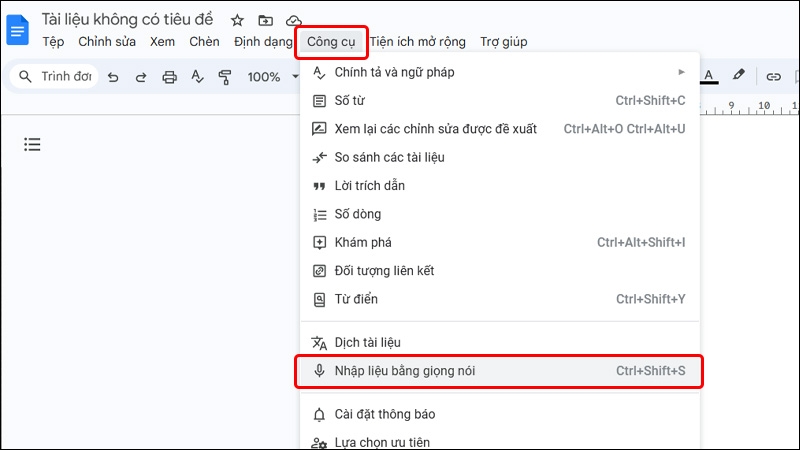Click the microphone voice typing icon
800x450 pixels.
pyautogui.click(x=319, y=370)
